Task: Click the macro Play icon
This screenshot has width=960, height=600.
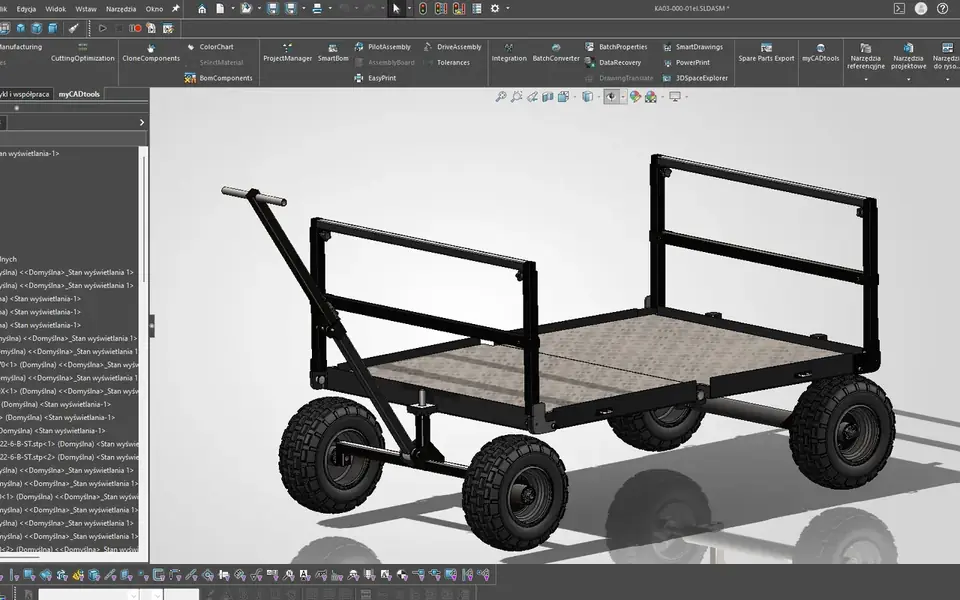Action: [x=102, y=28]
